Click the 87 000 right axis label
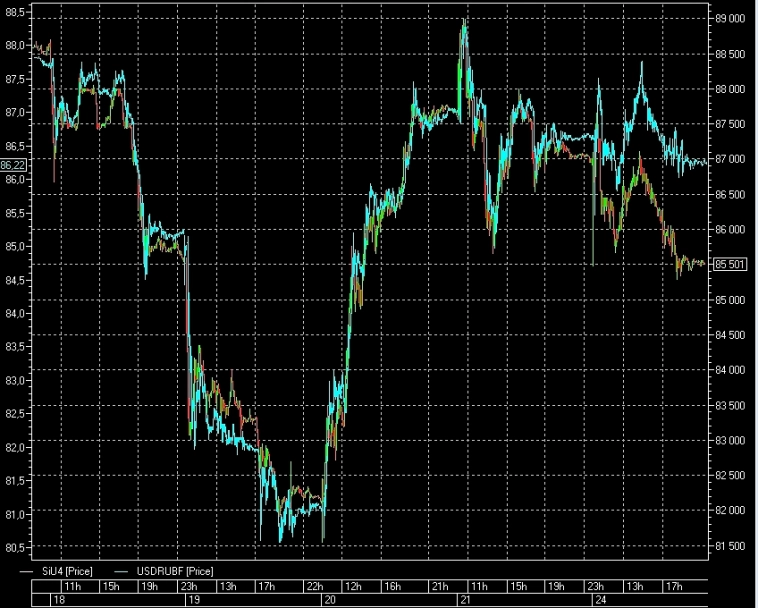Screen dimensions: 758x608 coord(730,159)
